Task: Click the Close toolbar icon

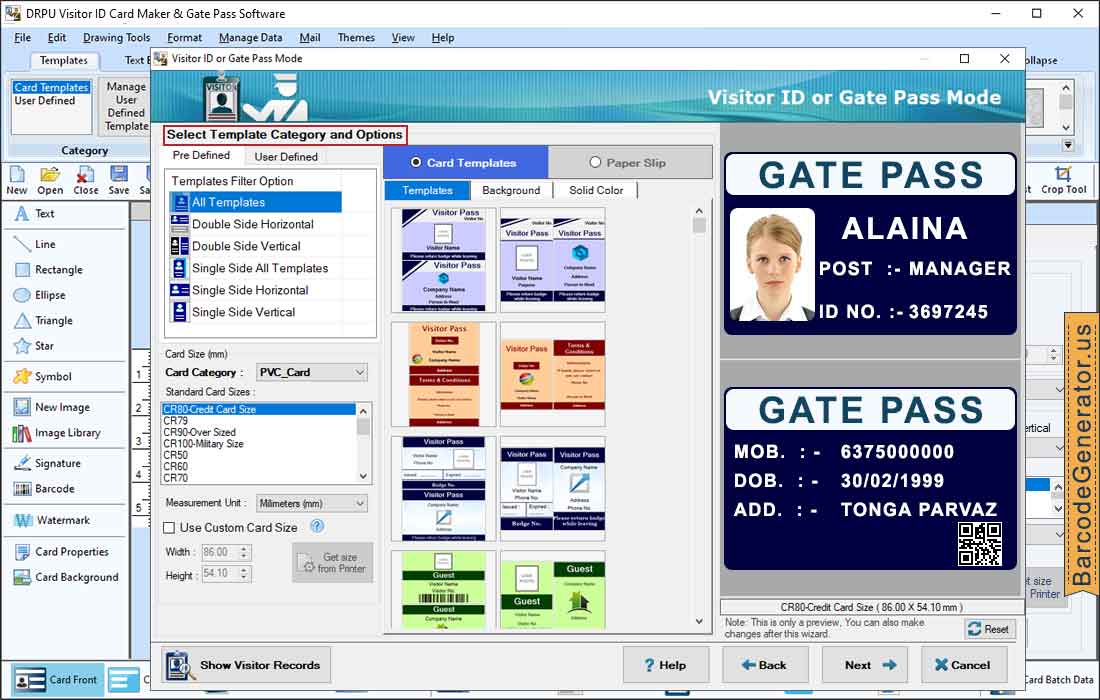Action: (86, 180)
